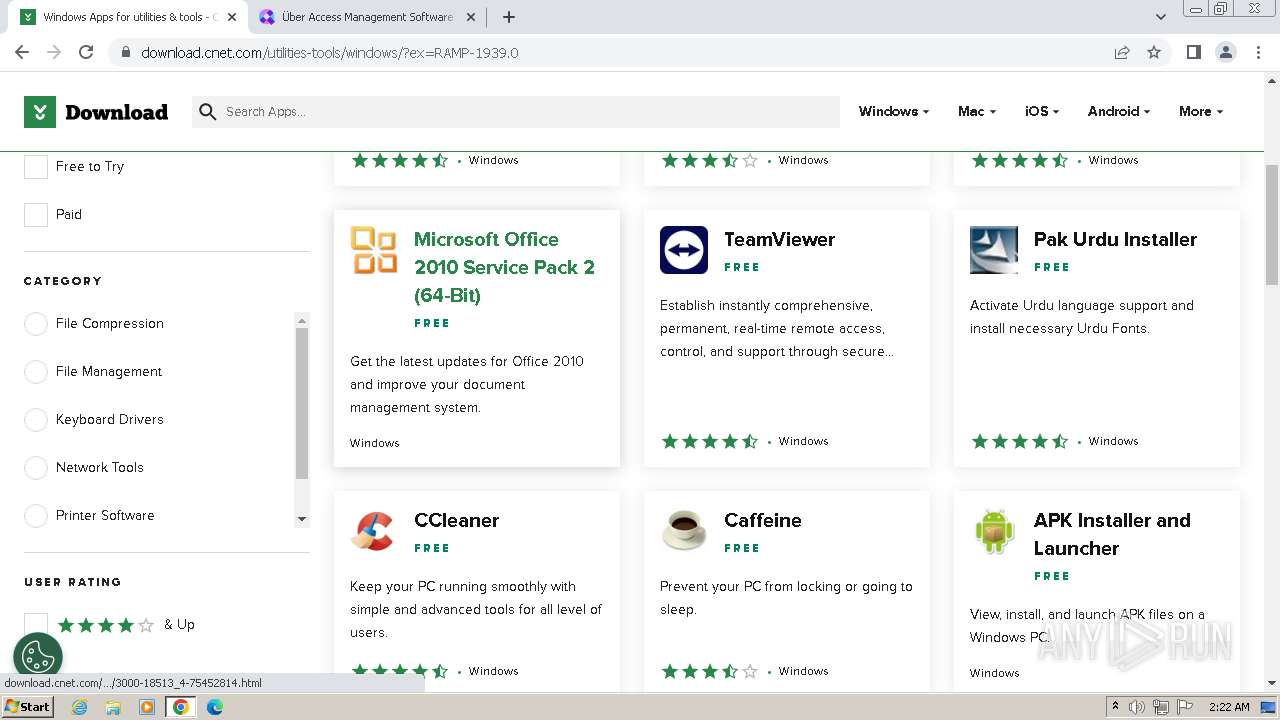Open the tab search chevron
This screenshot has height=720, width=1280.
click(x=1161, y=17)
